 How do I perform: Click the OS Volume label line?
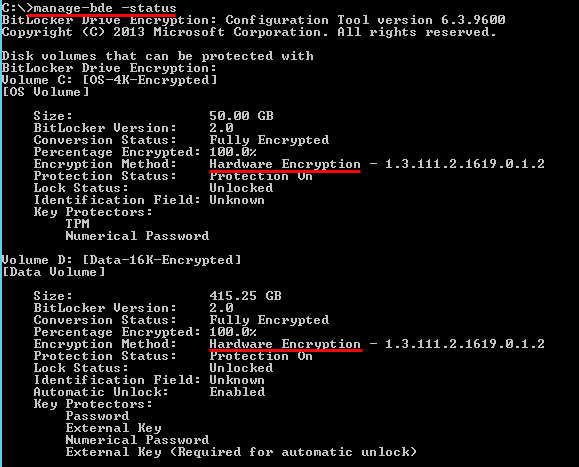[x=45, y=92]
